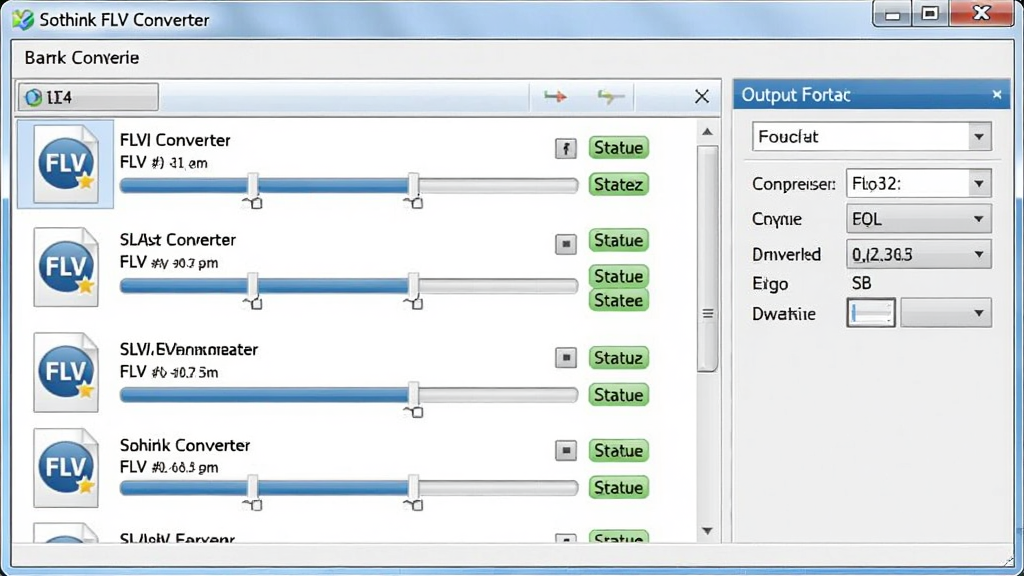Click the Sothink app icon in title bar
The image size is (1024, 576).
23,20
